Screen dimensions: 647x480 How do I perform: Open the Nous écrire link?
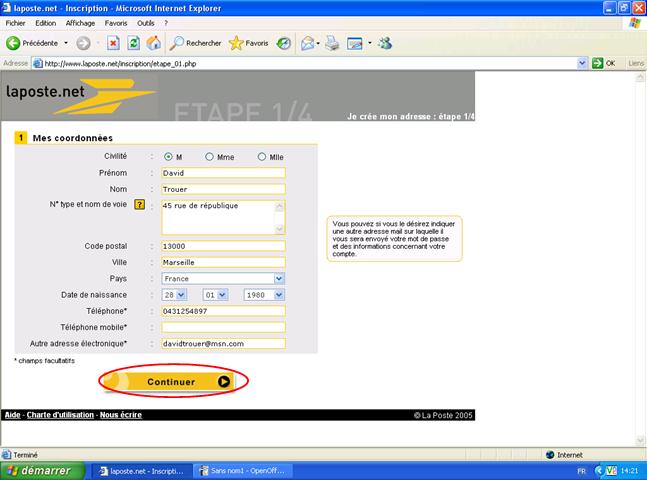tap(121, 415)
